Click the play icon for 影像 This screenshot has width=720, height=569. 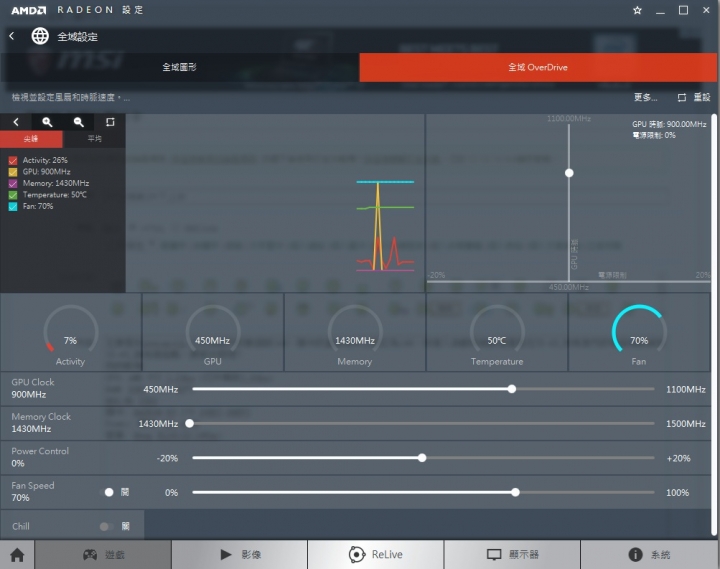click(225, 554)
